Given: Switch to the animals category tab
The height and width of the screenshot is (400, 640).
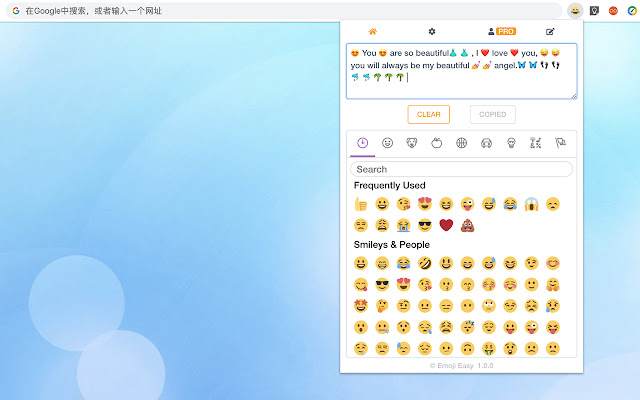Looking at the screenshot, I should pos(412,143).
